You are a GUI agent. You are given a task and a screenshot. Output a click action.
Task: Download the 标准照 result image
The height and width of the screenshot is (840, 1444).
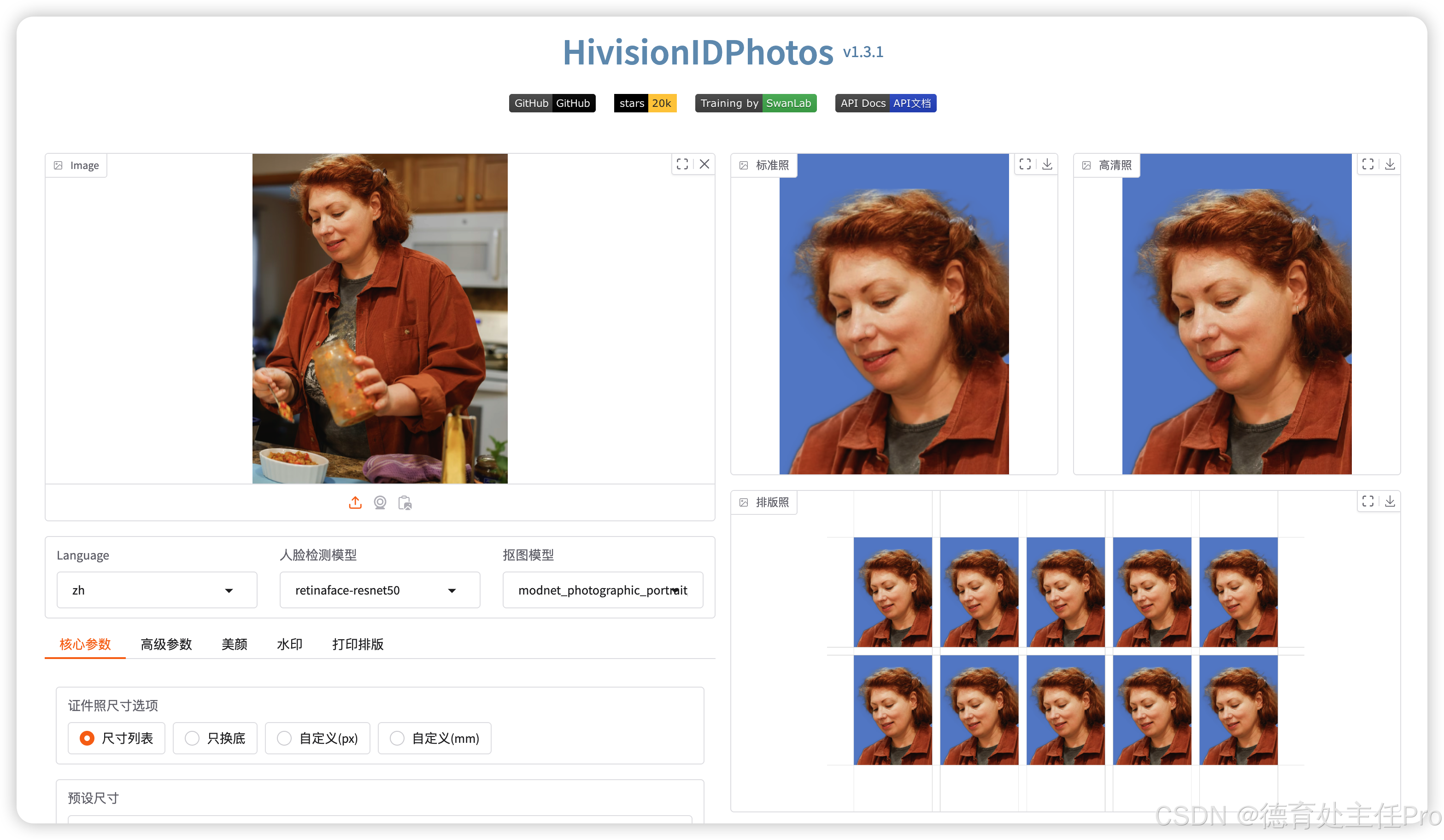tap(1047, 164)
